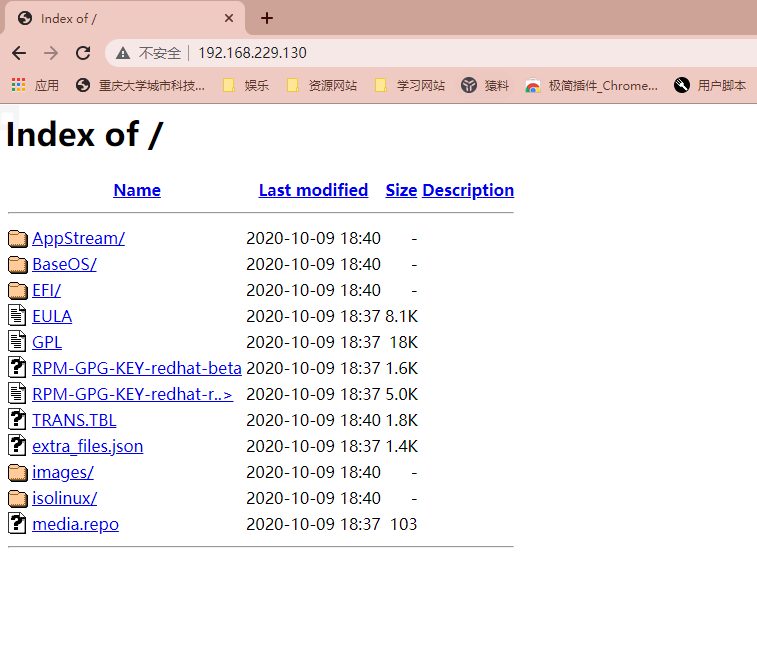Viewport: 757px width, 658px height.
Task: Open the images/ directory link
Action: click(x=63, y=473)
